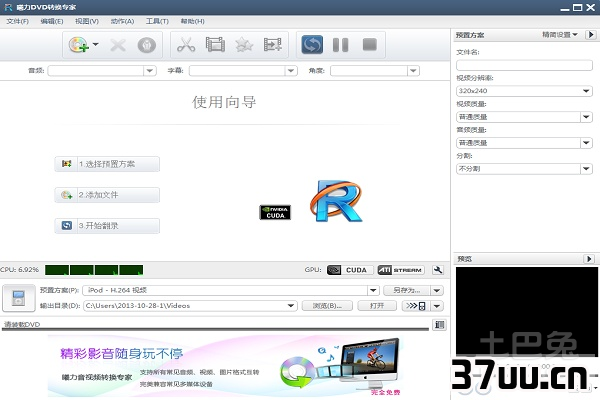Click the 浏览(B) browse button
The image size is (600, 400).
(327, 306)
